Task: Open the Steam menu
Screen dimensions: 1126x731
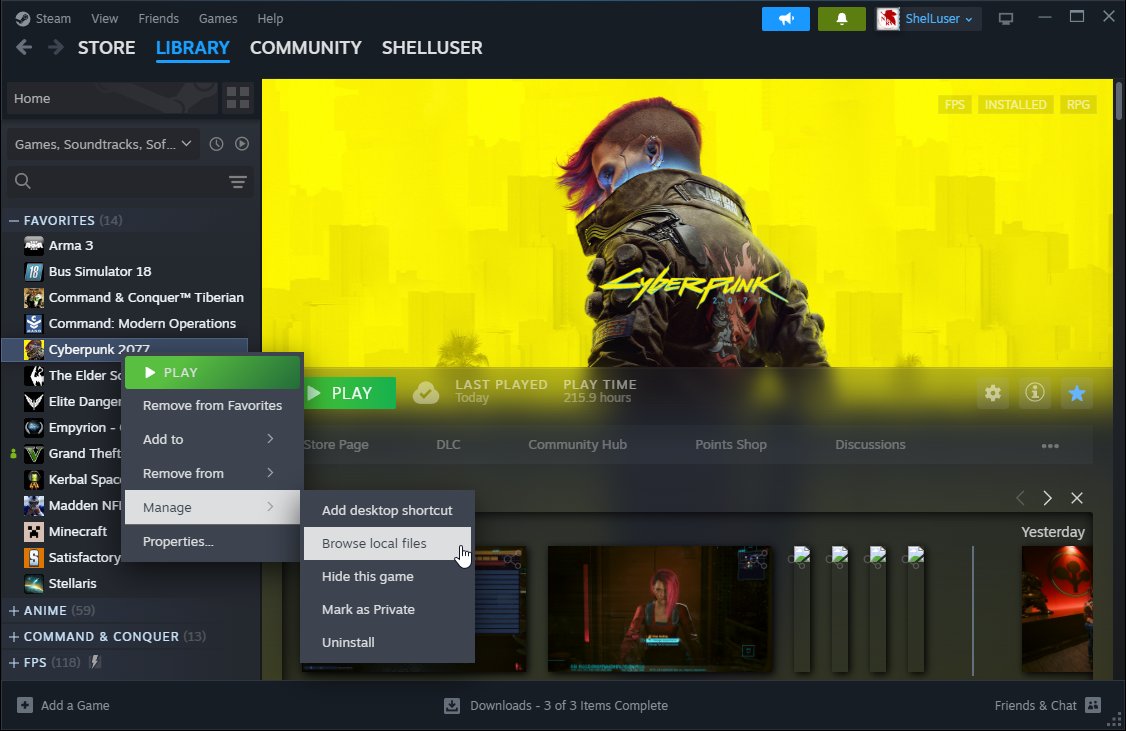Action: (53, 19)
